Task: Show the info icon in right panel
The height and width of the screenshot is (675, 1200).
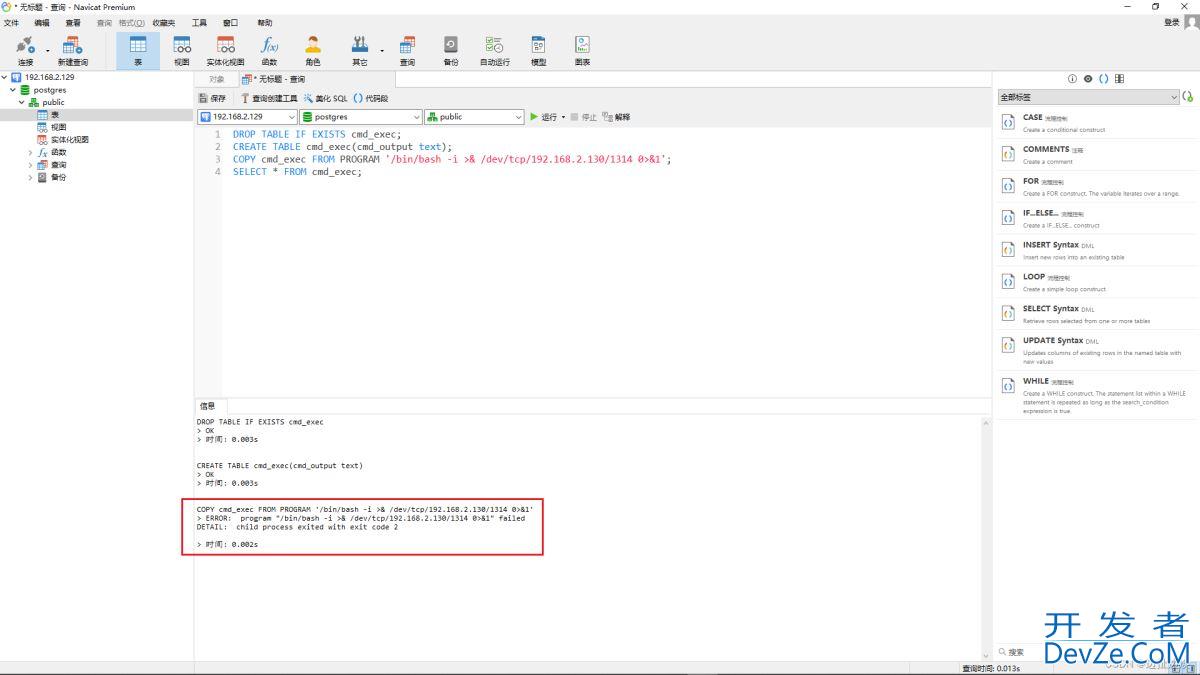Action: [1072, 79]
